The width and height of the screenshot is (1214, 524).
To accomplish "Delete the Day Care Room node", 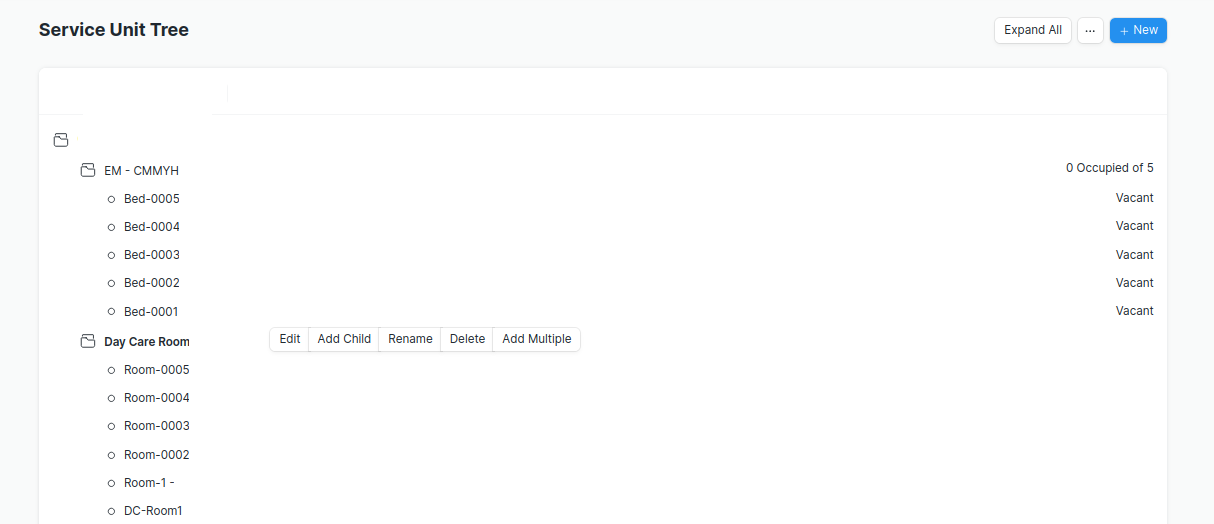I will (467, 339).
